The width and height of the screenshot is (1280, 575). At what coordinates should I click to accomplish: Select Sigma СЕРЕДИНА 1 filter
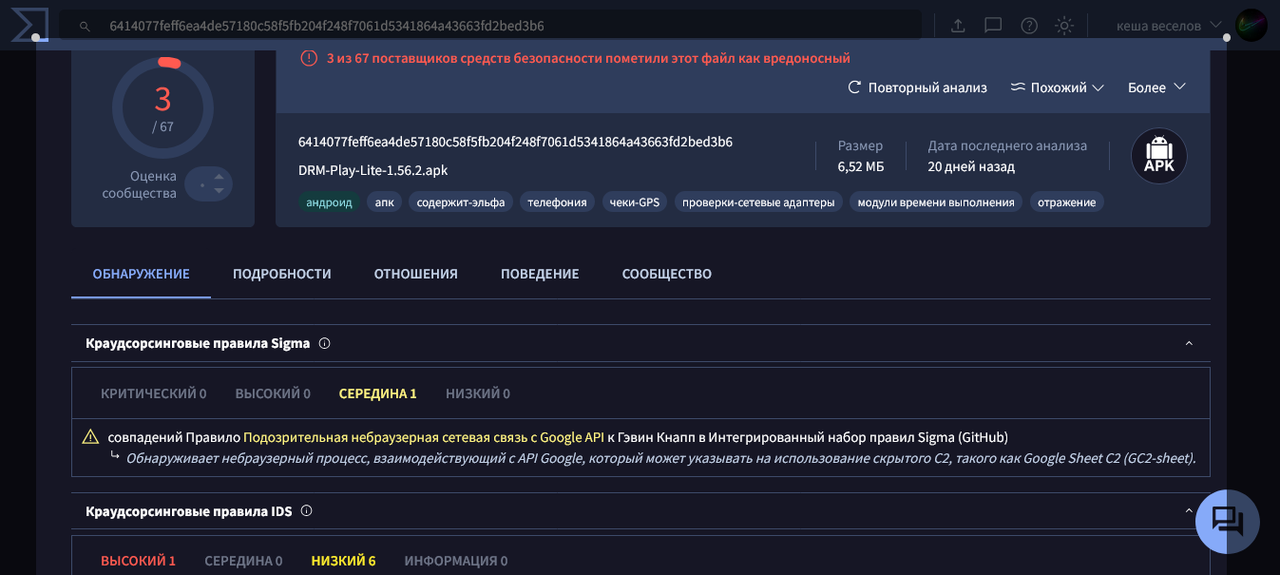(378, 393)
